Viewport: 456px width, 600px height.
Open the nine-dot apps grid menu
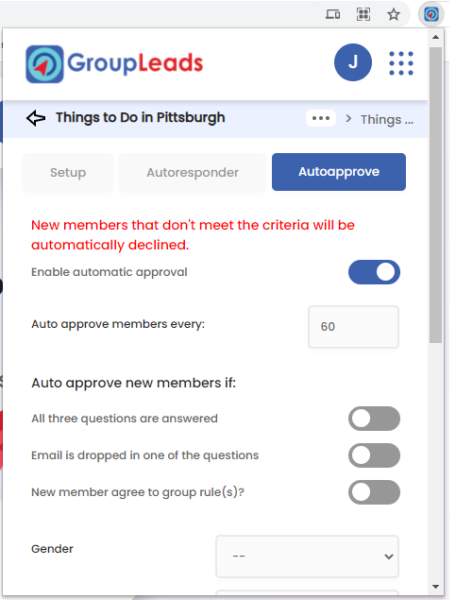tap(401, 63)
